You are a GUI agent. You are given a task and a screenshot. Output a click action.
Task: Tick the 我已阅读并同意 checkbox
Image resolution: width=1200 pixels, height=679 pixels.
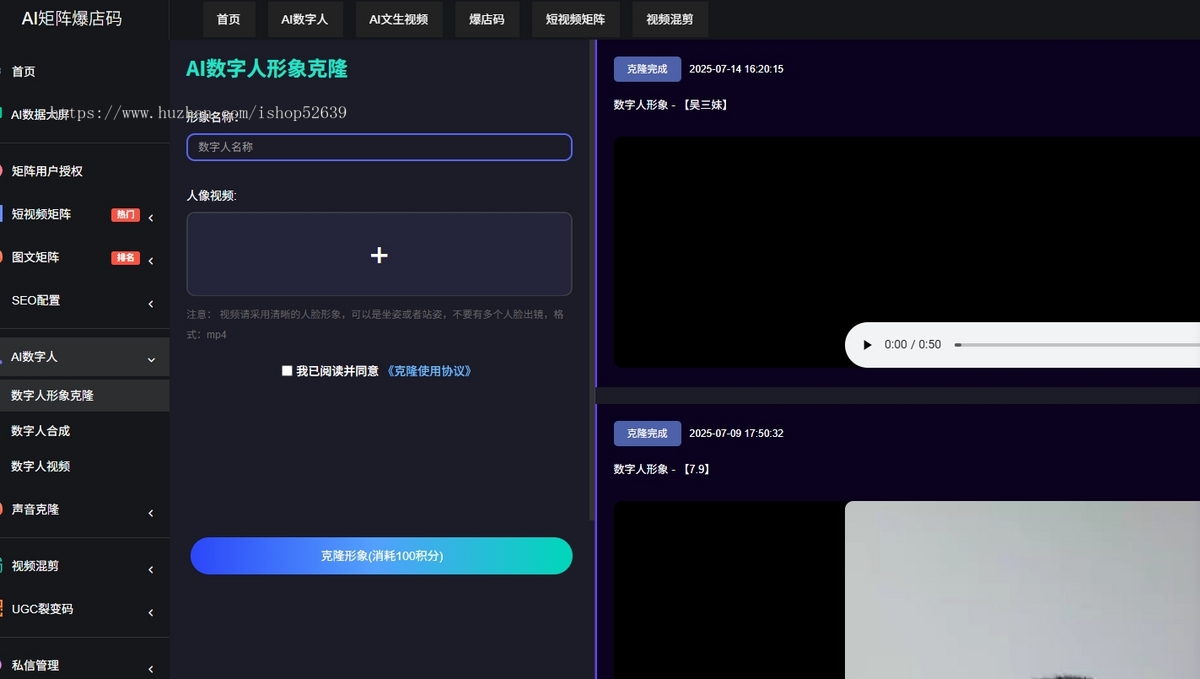pos(287,371)
